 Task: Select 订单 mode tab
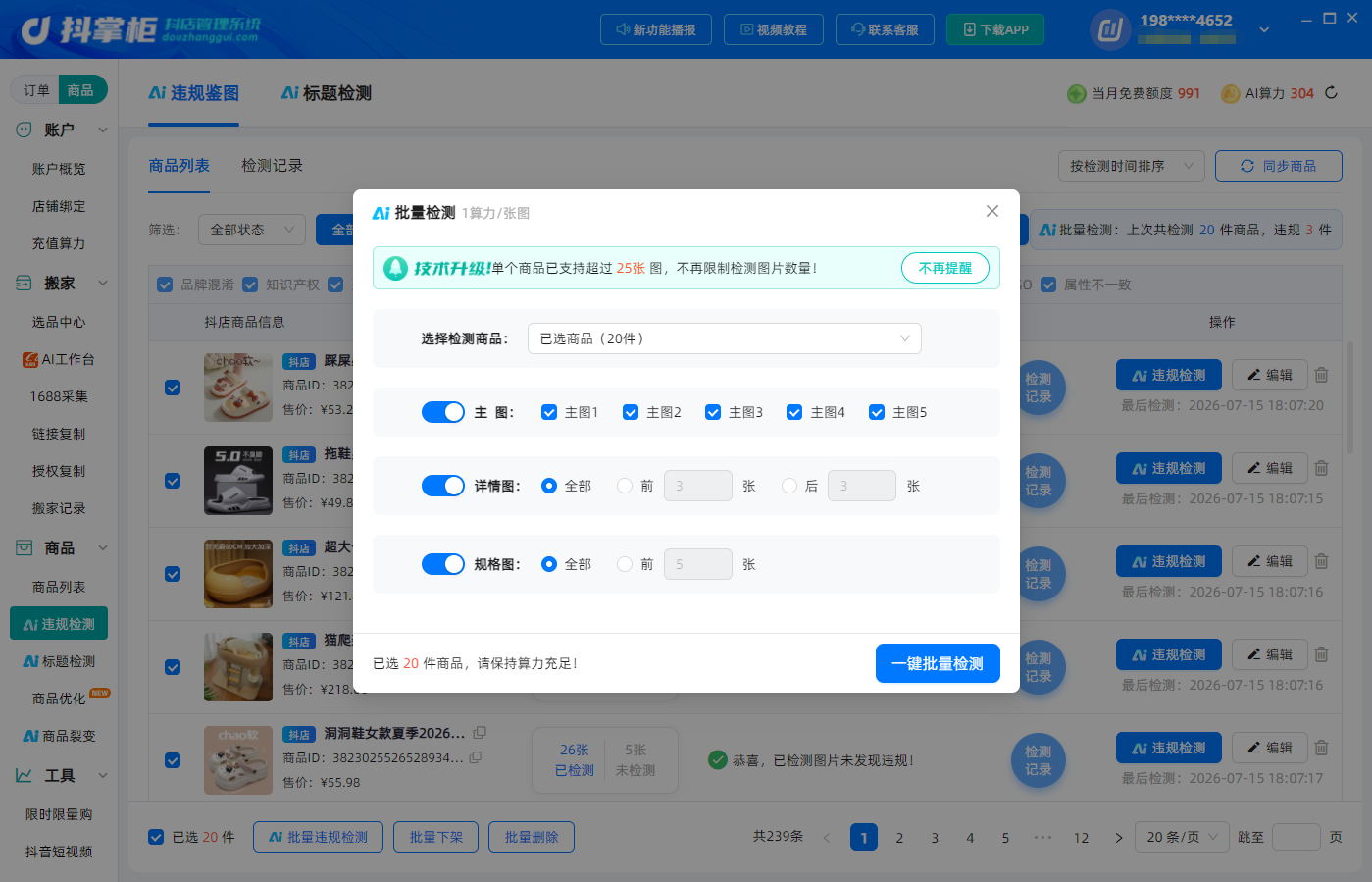click(36, 90)
